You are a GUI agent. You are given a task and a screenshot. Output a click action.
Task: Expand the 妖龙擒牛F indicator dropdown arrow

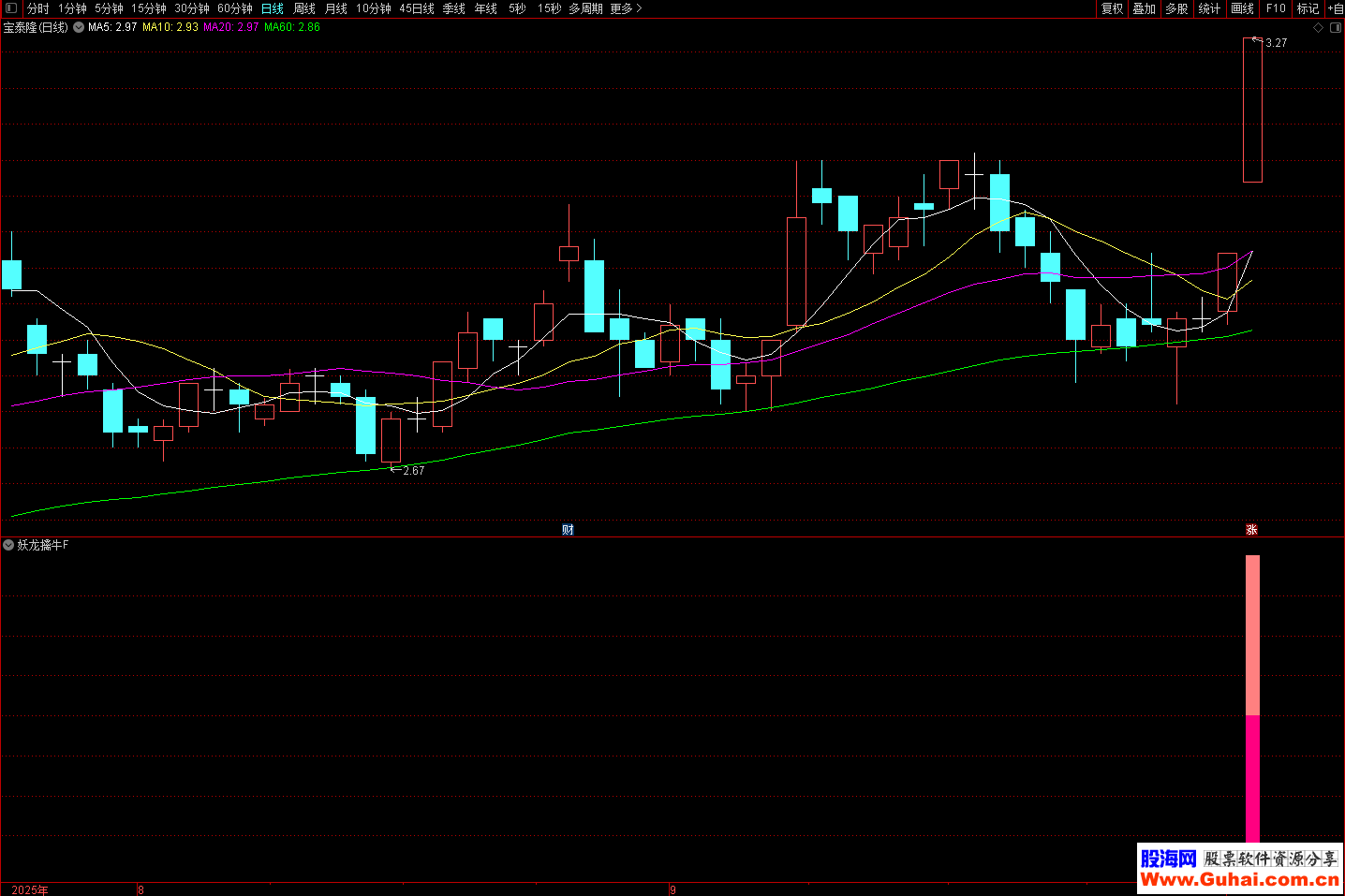click(8, 545)
